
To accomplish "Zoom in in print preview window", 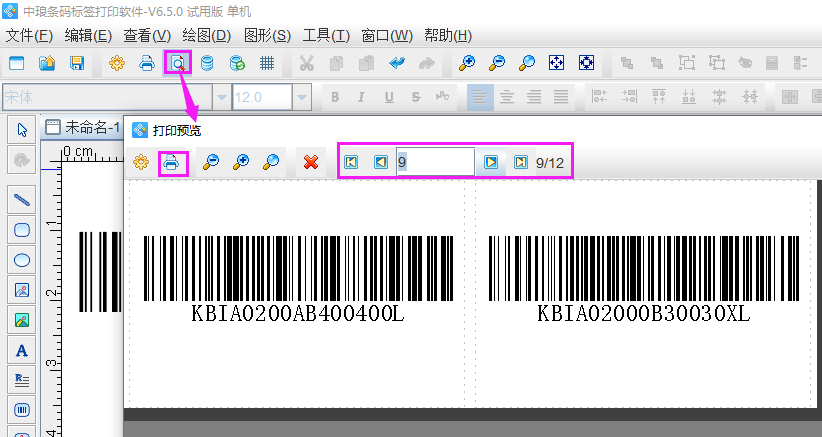I will click(241, 162).
